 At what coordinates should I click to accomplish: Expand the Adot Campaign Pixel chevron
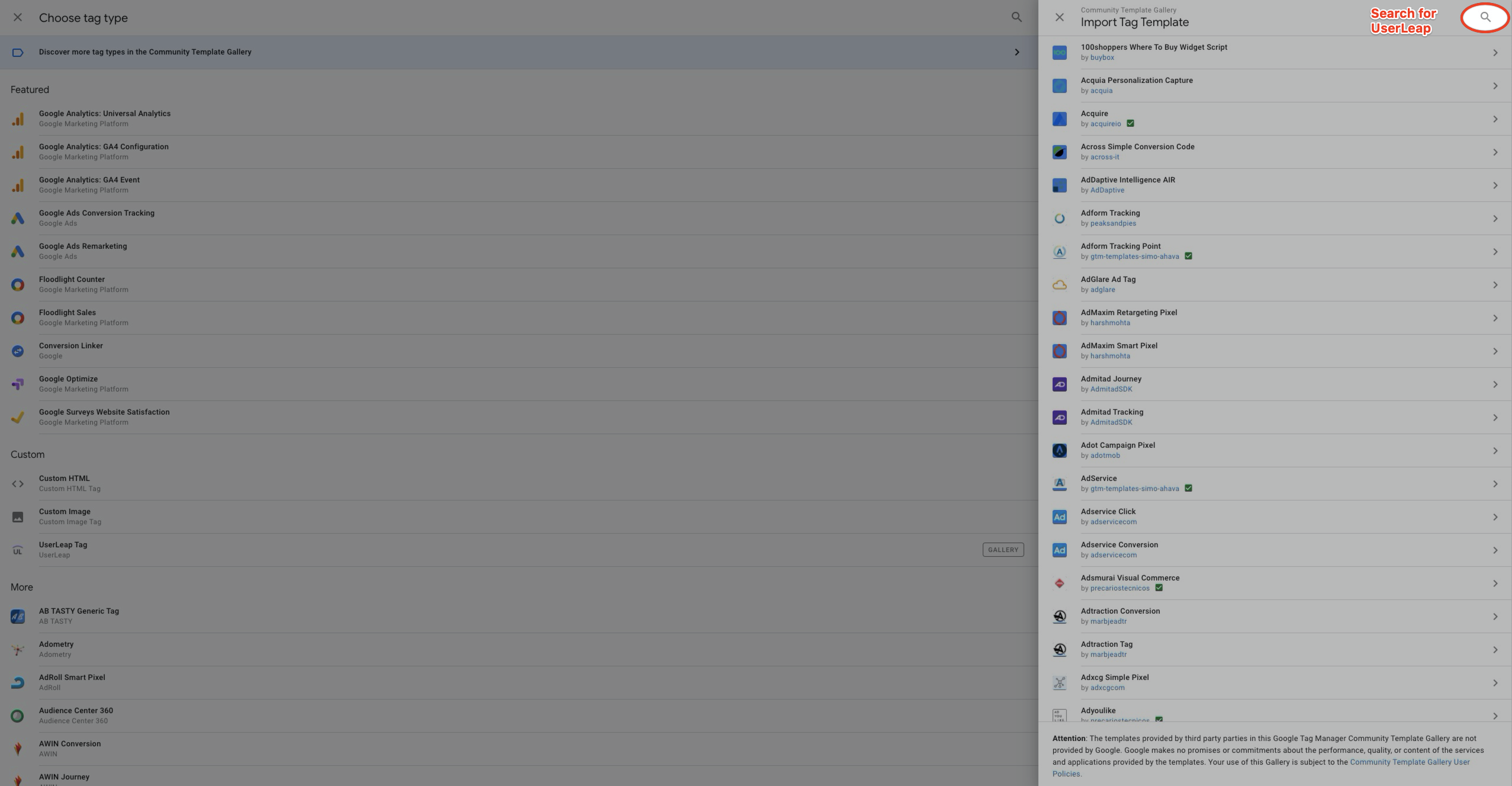[1495, 451]
